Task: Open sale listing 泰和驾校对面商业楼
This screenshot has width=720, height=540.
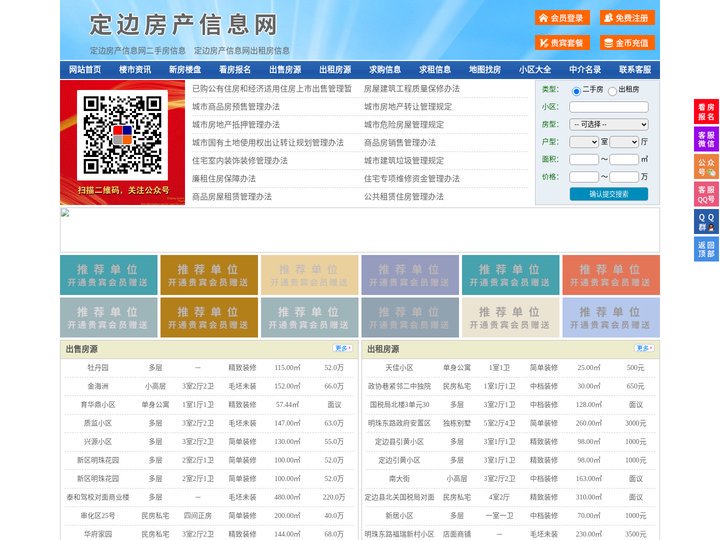Action: point(98,497)
